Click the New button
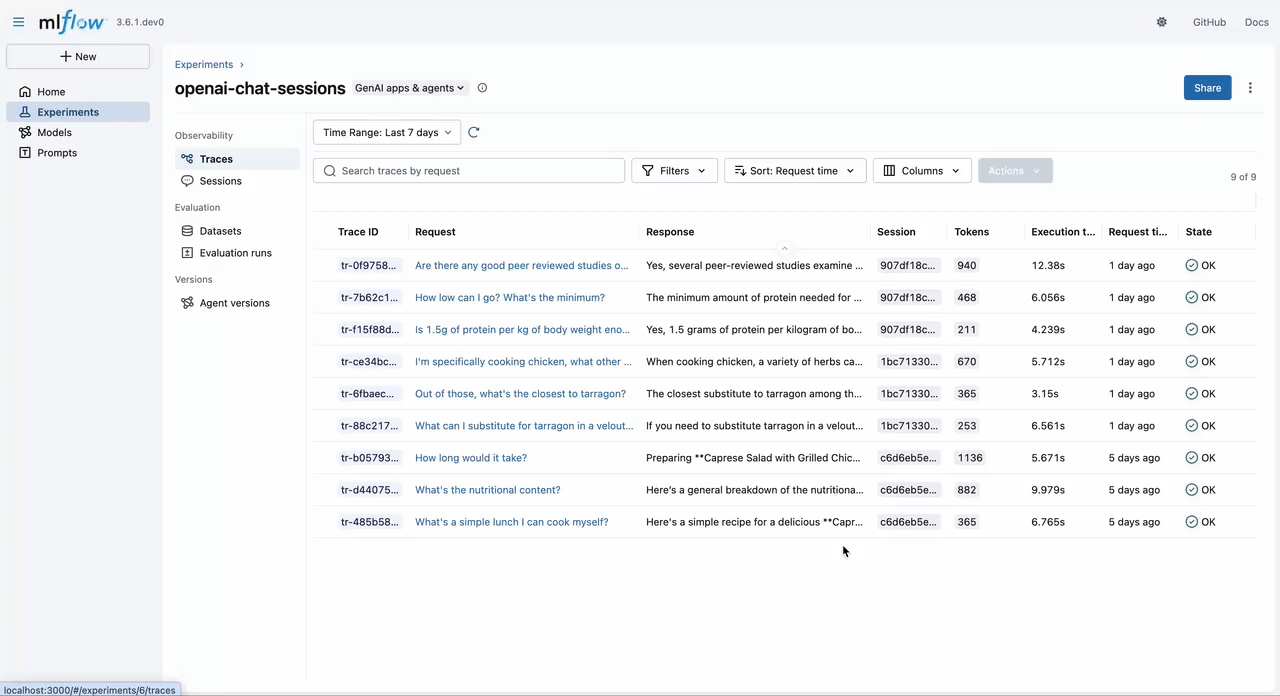Viewport: 1280px width, 696px height. [78, 57]
